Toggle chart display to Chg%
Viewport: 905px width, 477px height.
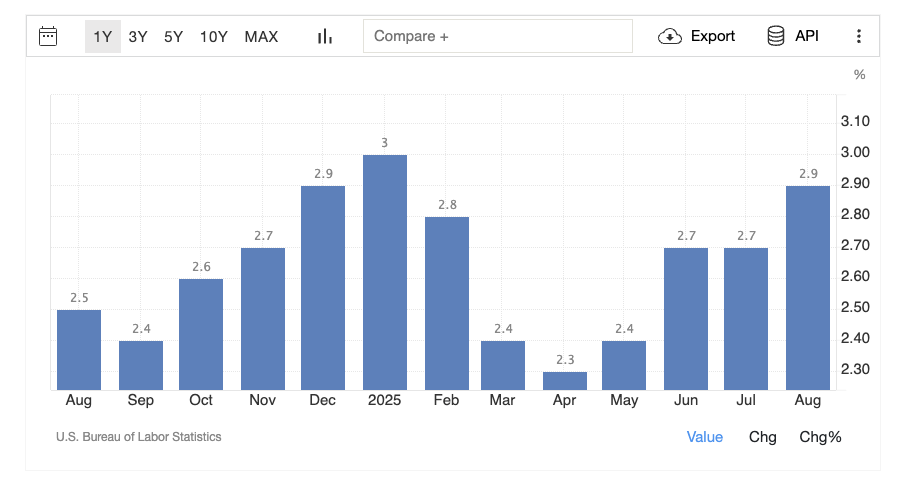pyautogui.click(x=820, y=437)
